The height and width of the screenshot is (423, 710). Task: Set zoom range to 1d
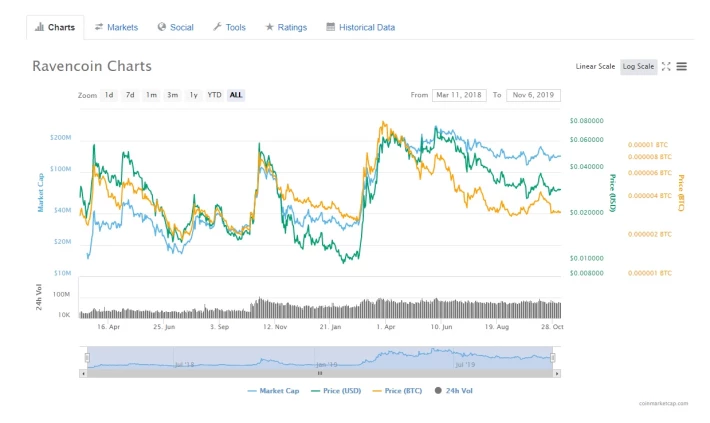pos(109,95)
